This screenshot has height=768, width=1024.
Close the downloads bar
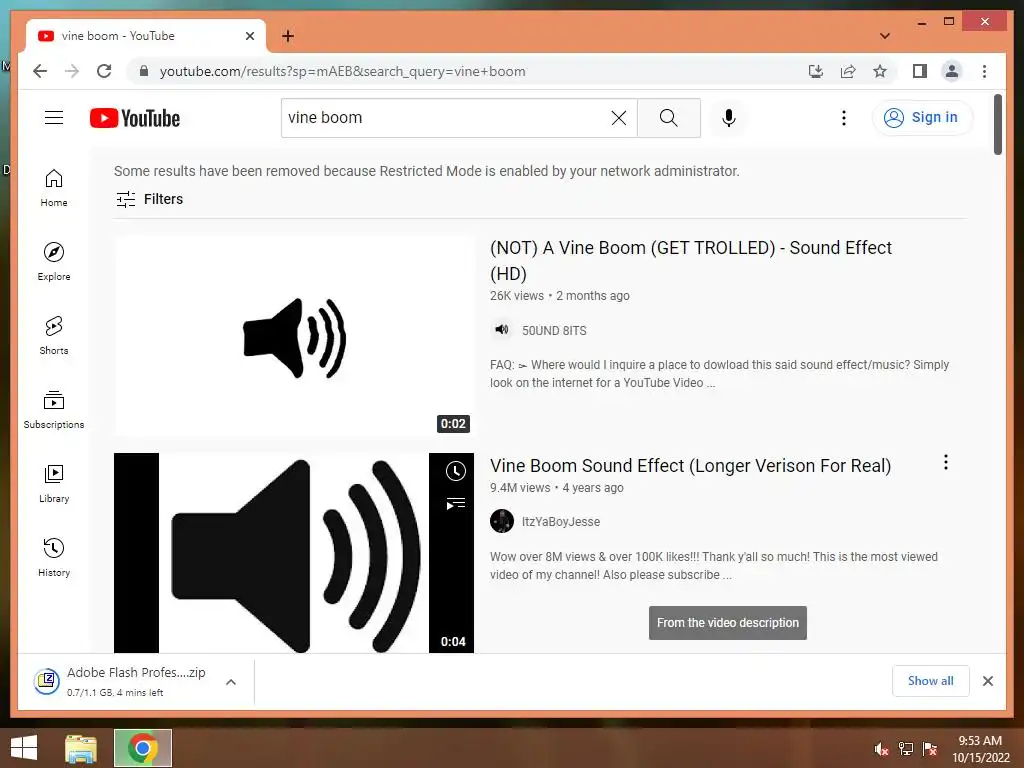point(987,681)
